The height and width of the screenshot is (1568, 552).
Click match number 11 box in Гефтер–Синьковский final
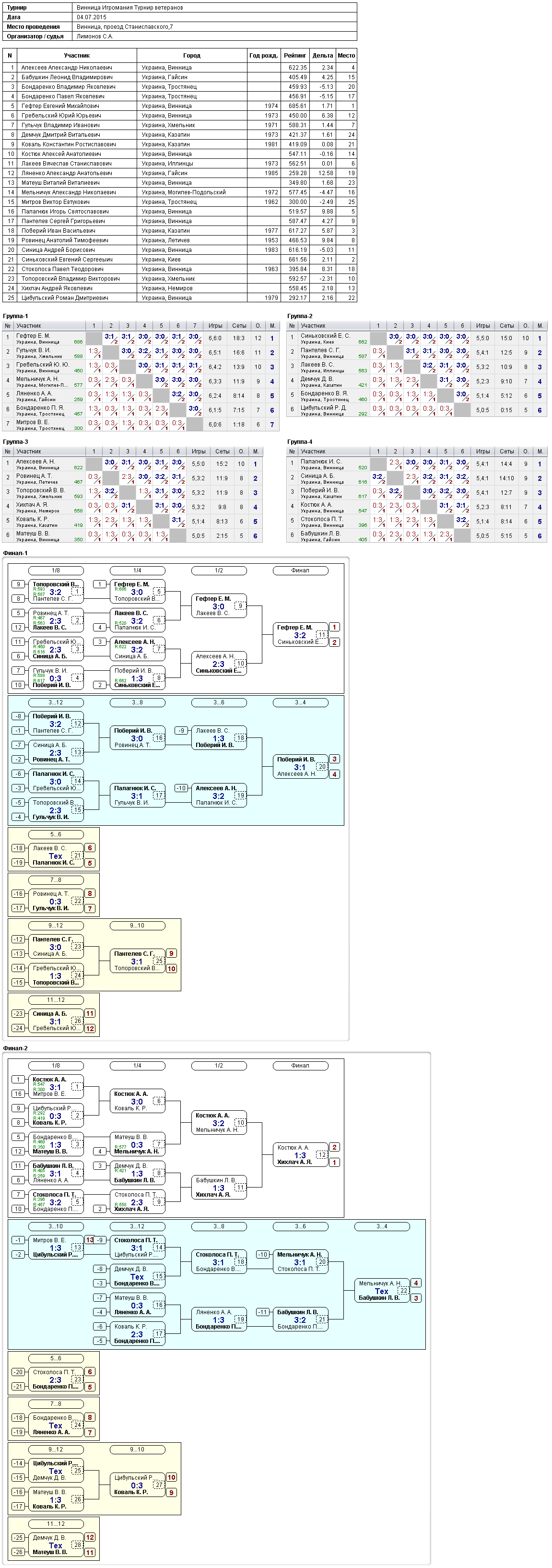pos(322,634)
